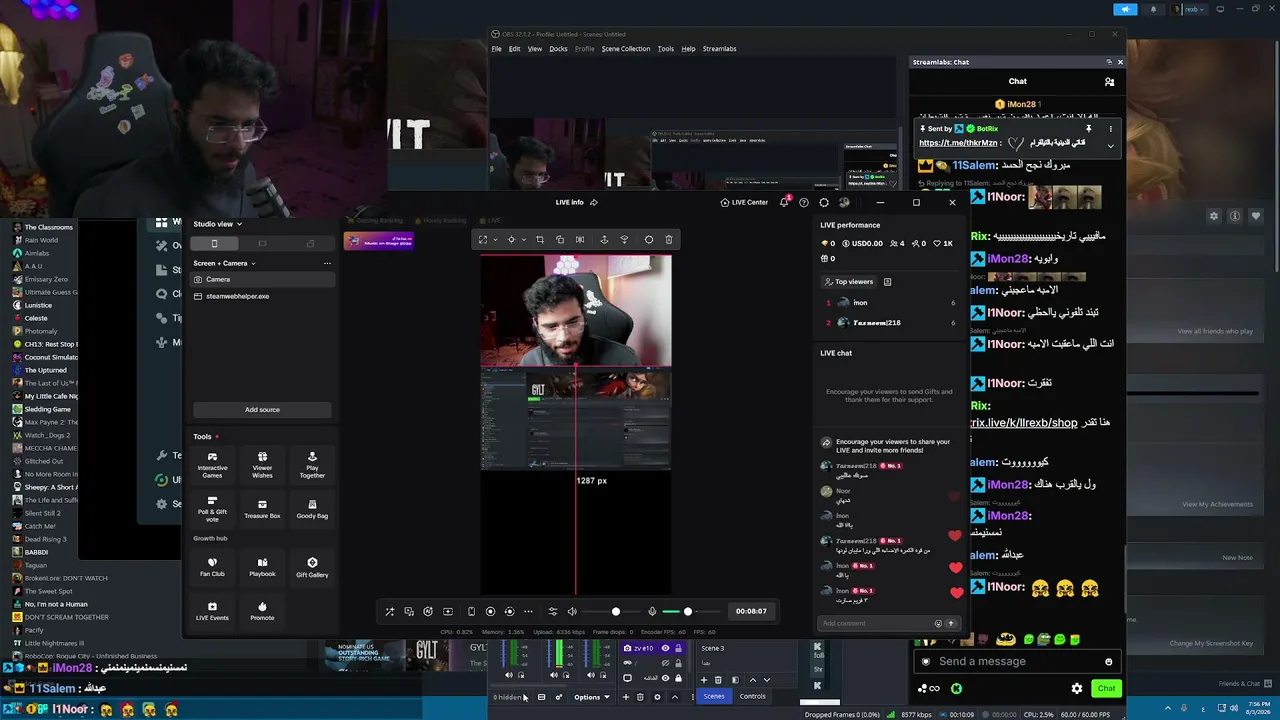Screen dimensions: 1280x720
Task: Select the Camera source in list
Action: click(262, 280)
